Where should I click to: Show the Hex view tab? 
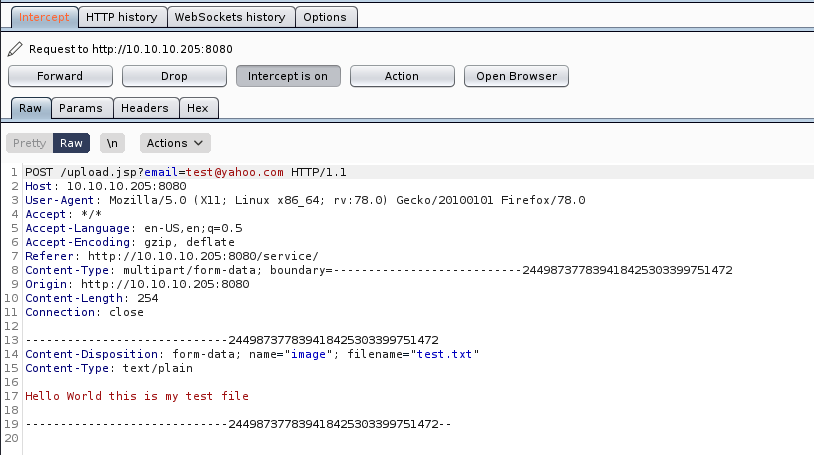pos(198,108)
